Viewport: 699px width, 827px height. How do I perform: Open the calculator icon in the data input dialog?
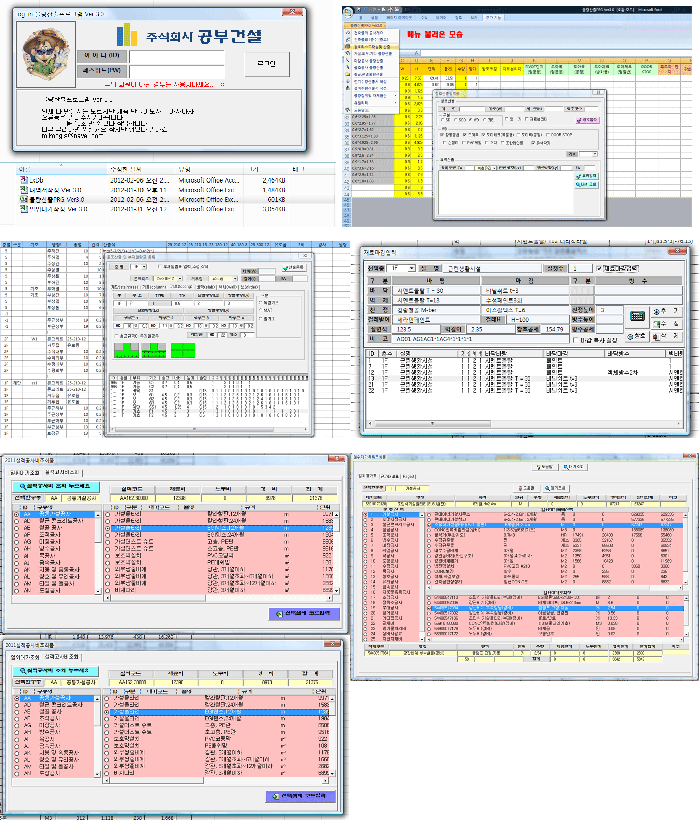tap(637, 315)
